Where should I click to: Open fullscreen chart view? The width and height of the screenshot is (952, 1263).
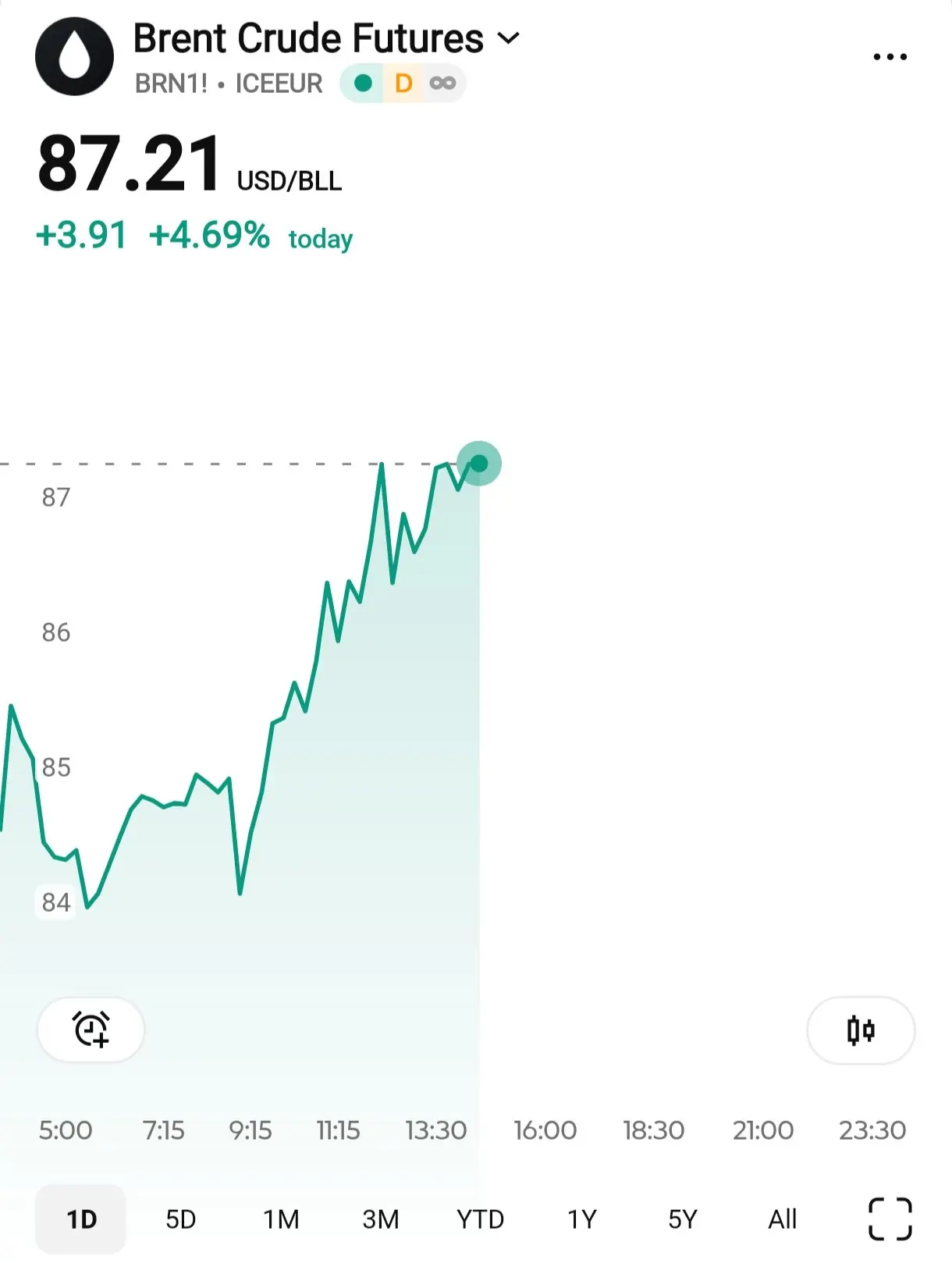[x=890, y=1219]
